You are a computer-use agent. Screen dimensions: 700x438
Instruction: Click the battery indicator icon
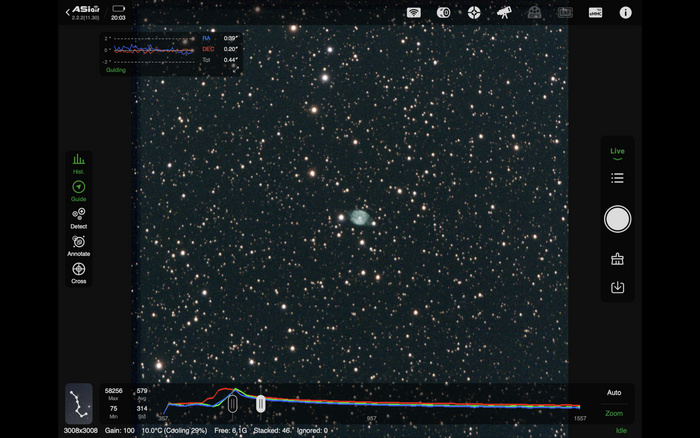(x=118, y=8)
